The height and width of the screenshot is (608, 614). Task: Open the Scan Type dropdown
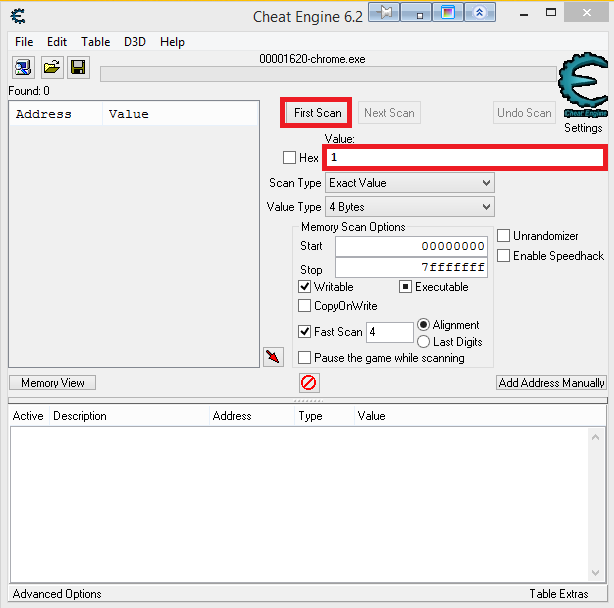pyautogui.click(x=410, y=183)
